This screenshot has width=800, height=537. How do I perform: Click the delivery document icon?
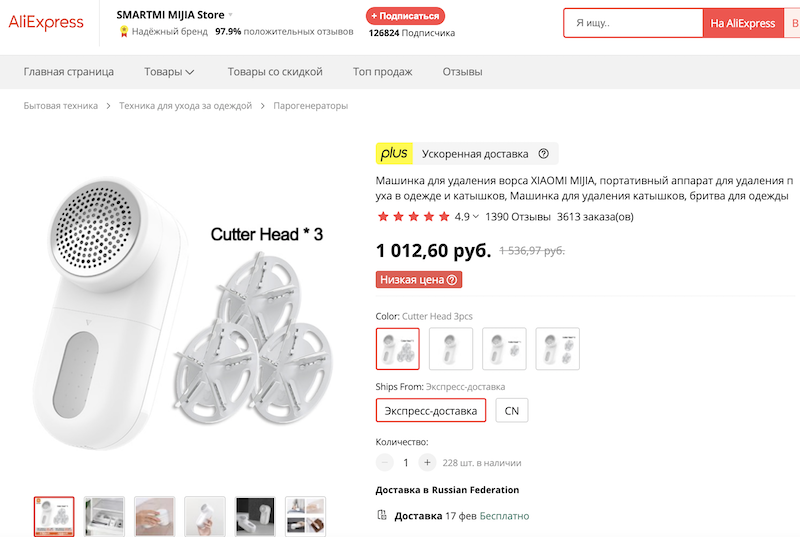tap(381, 515)
